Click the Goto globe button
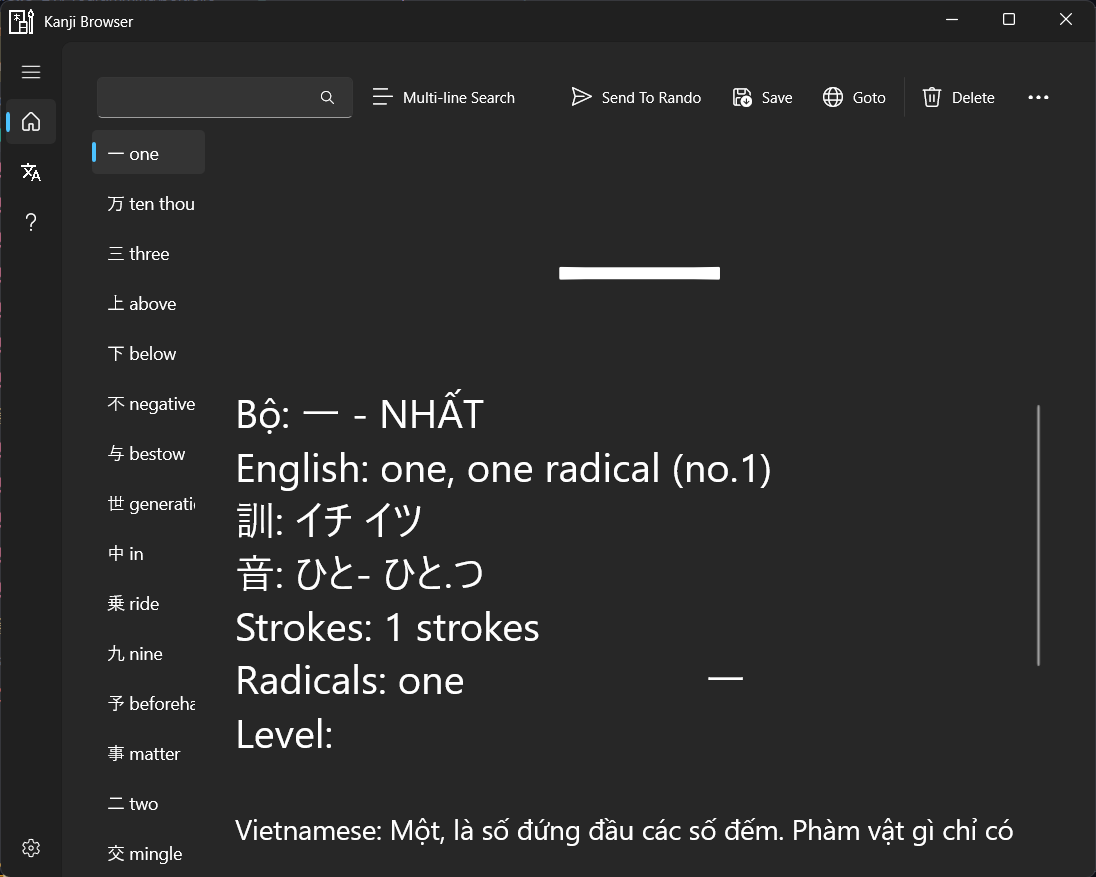Image resolution: width=1096 pixels, height=877 pixels. [x=854, y=97]
